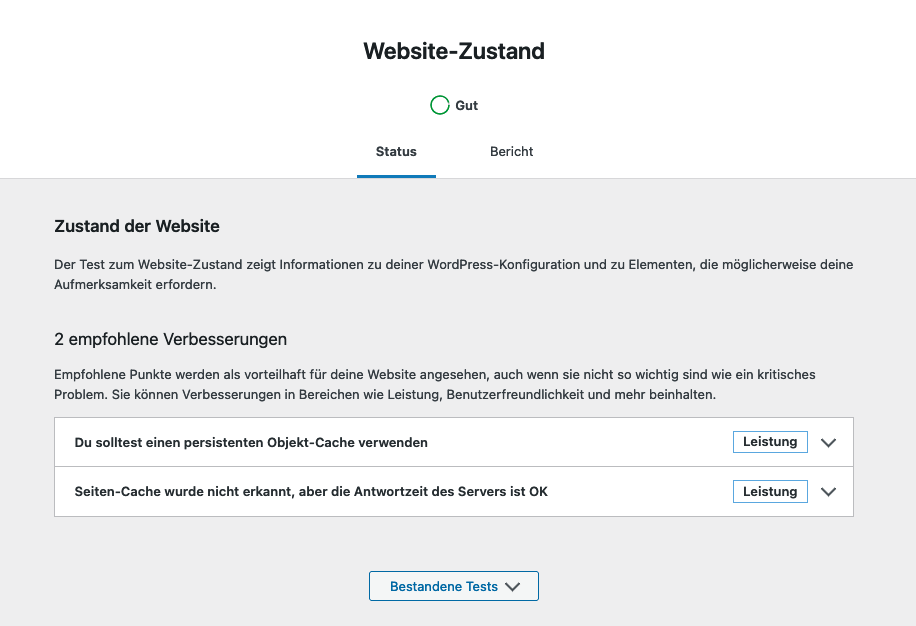Open the 'Du solltest einen persistenten Objekt-Cache verwenden' item
The height and width of the screenshot is (626, 916).
251,442
